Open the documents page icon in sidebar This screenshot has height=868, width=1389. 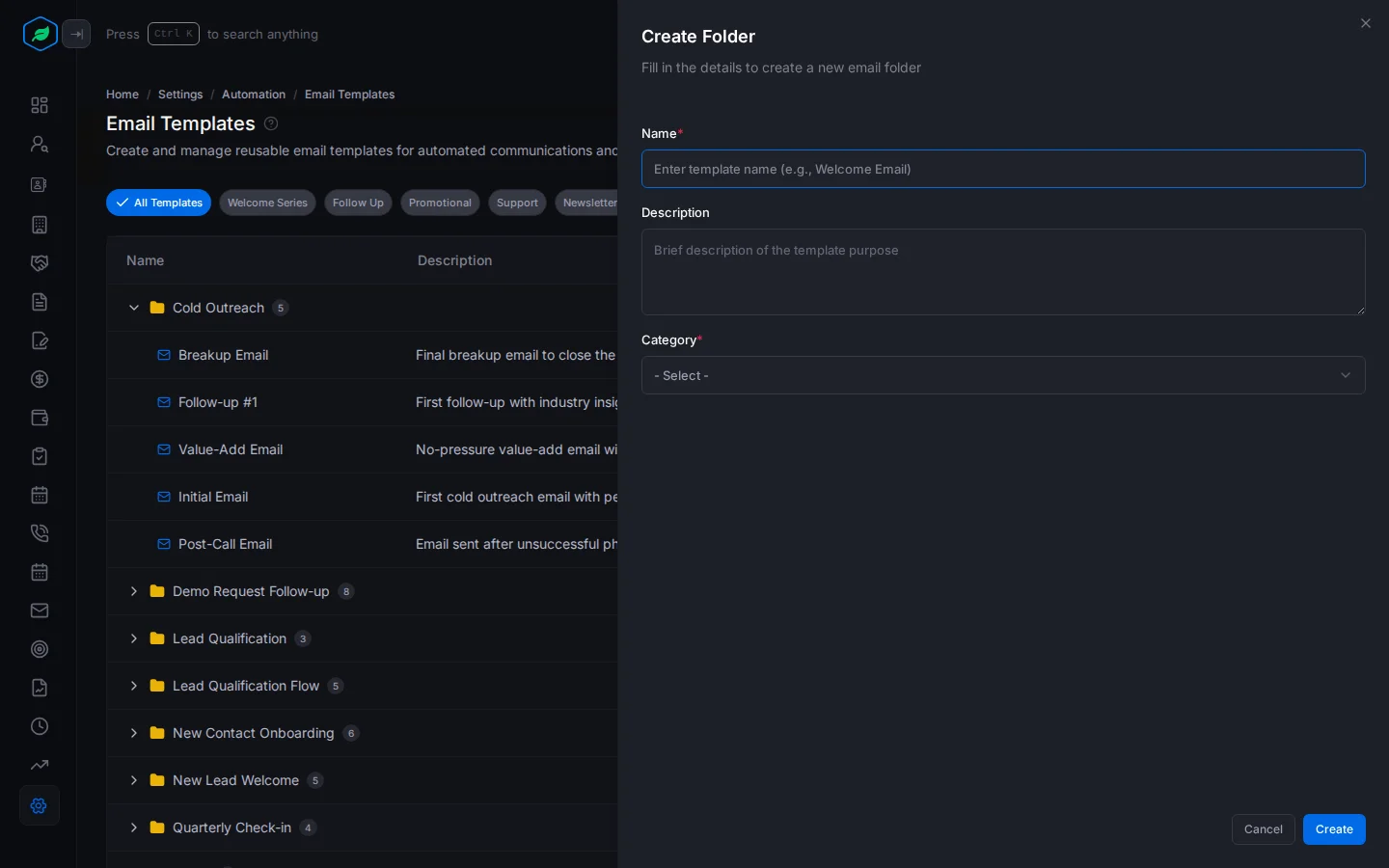(40, 302)
